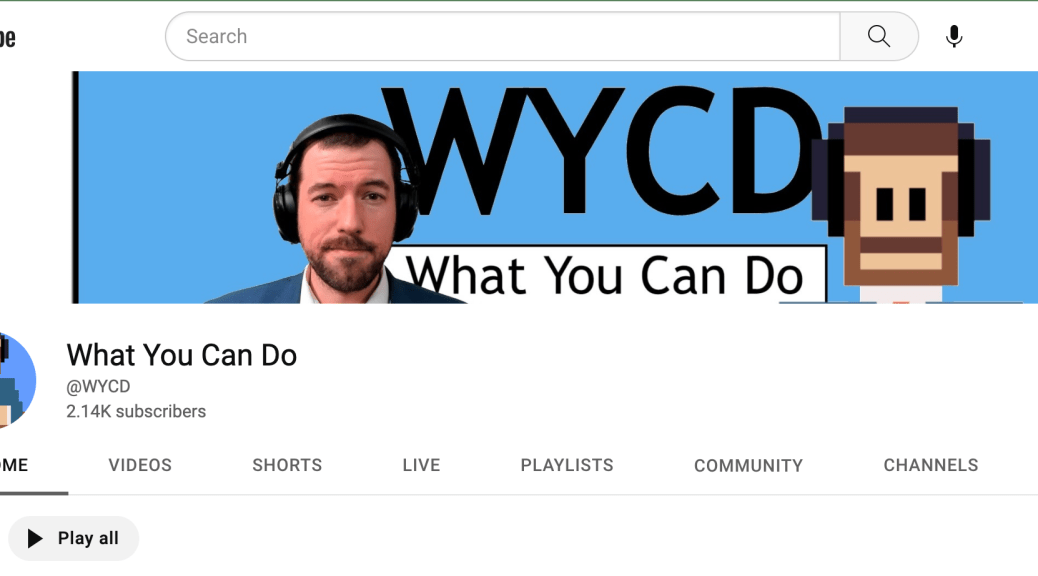This screenshot has width=1038, height=576.
Task: Open the channel's pixel-art profile avatar
Action: (15, 382)
